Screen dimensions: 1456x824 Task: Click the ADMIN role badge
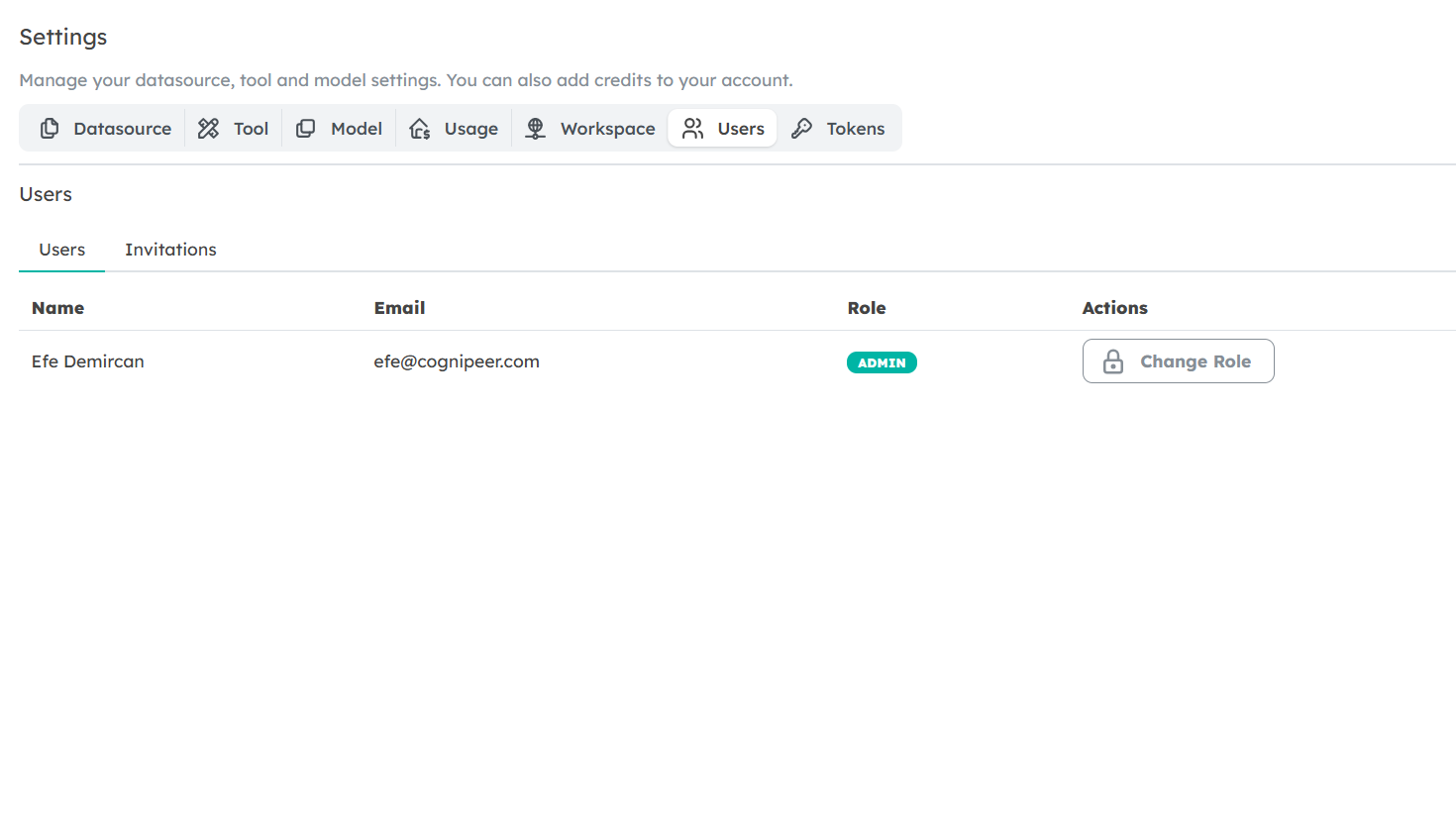click(882, 361)
